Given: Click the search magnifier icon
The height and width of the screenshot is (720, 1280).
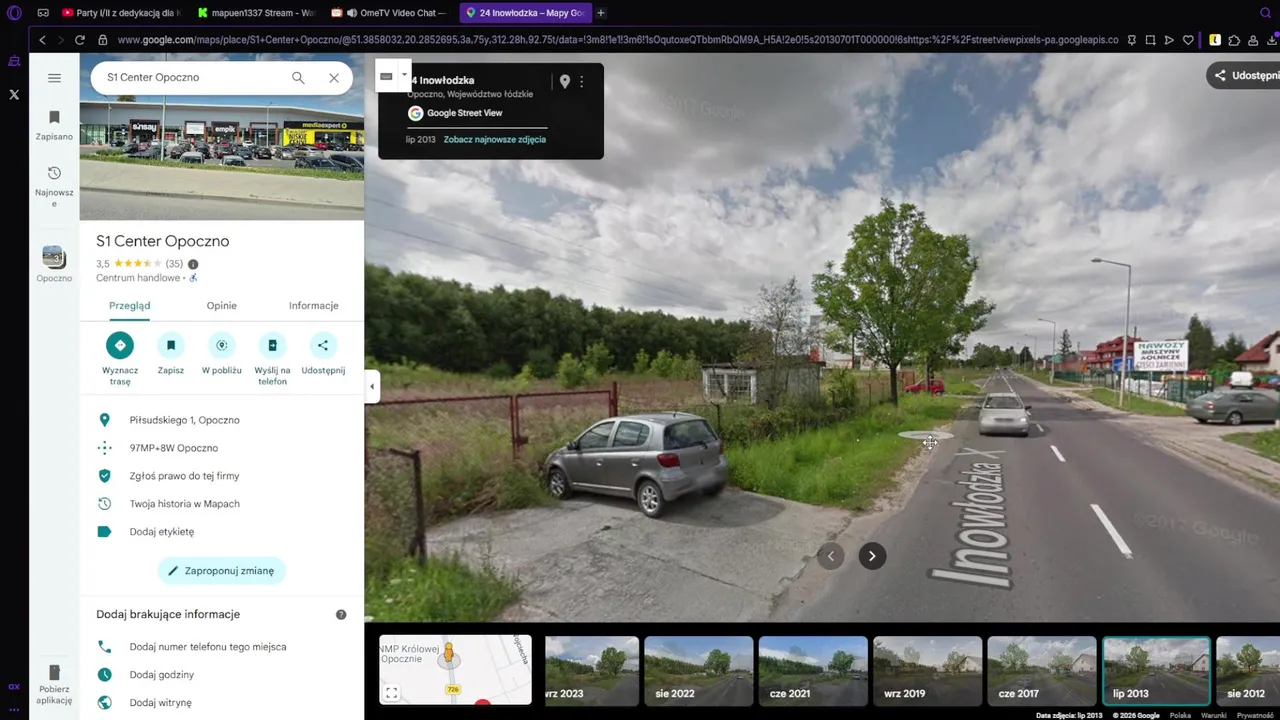Looking at the screenshot, I should point(298,77).
